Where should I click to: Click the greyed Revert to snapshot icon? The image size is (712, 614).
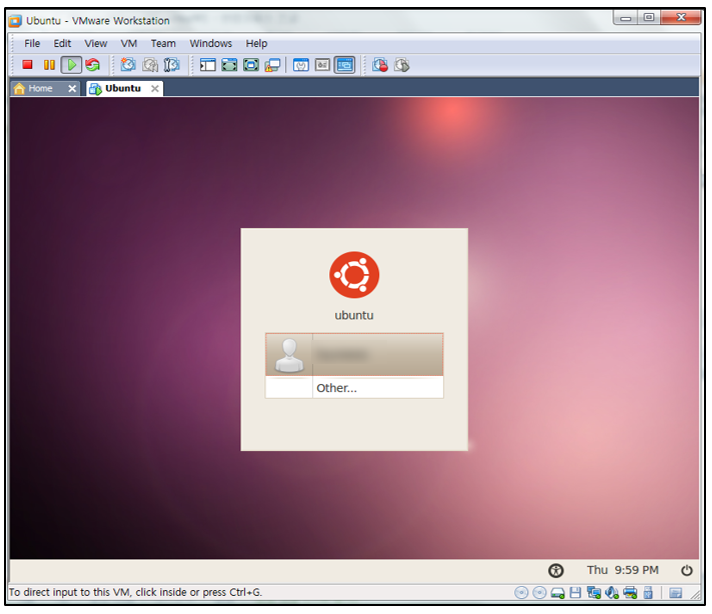[x=150, y=65]
